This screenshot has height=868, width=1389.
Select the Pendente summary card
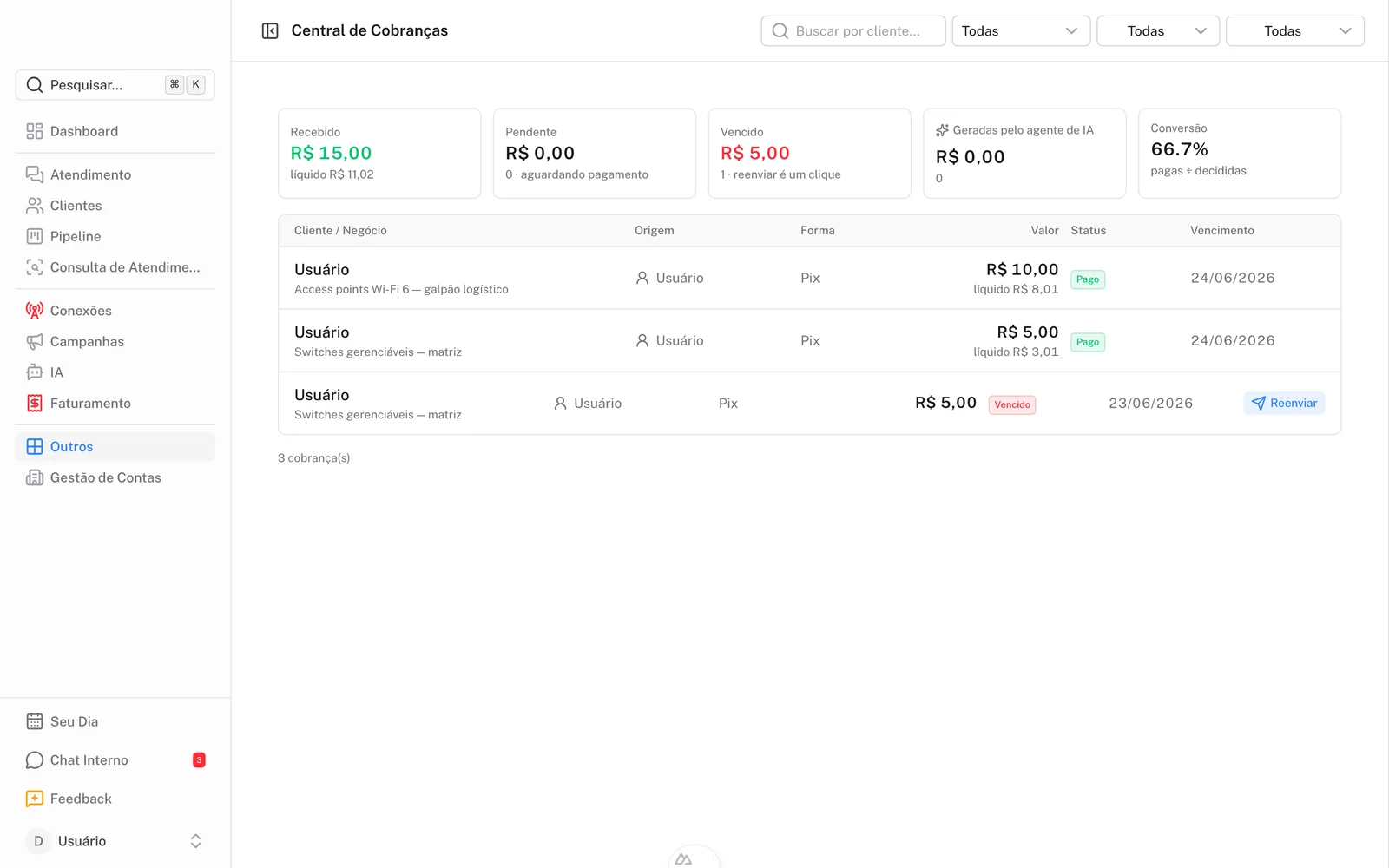(x=595, y=154)
